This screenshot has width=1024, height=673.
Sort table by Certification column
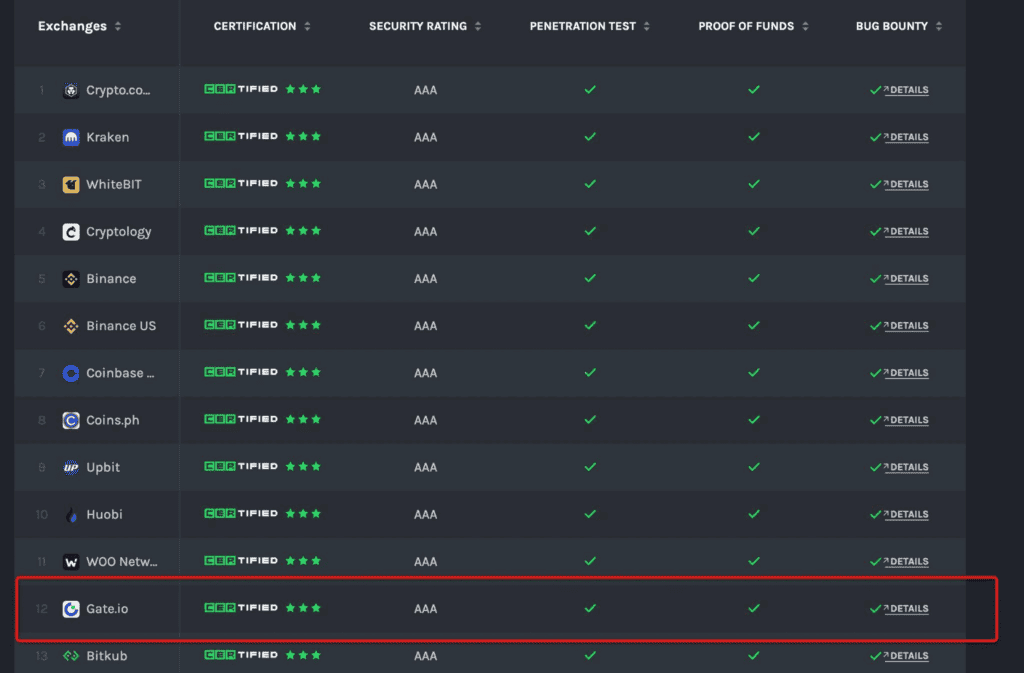point(307,26)
